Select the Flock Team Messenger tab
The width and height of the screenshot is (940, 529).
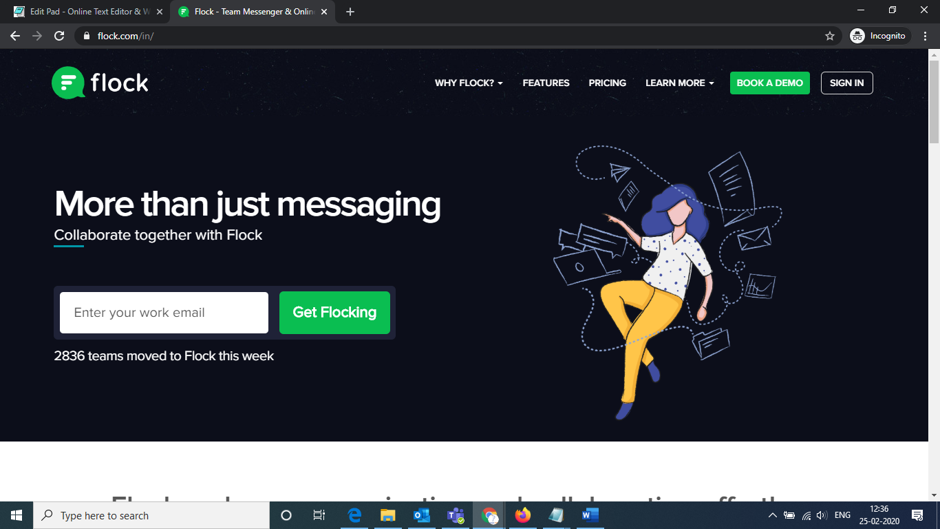[x=253, y=11]
